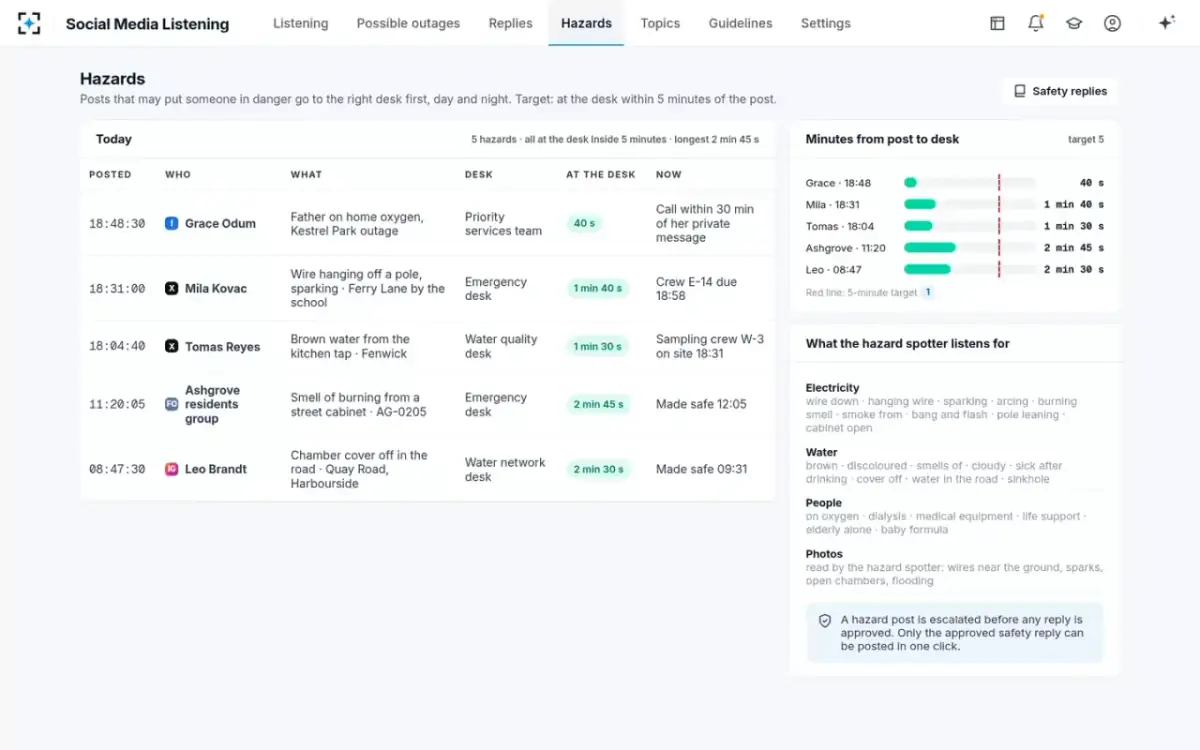Click the Social Media Listening logo icon
This screenshot has height=750, width=1200.
click(29, 23)
